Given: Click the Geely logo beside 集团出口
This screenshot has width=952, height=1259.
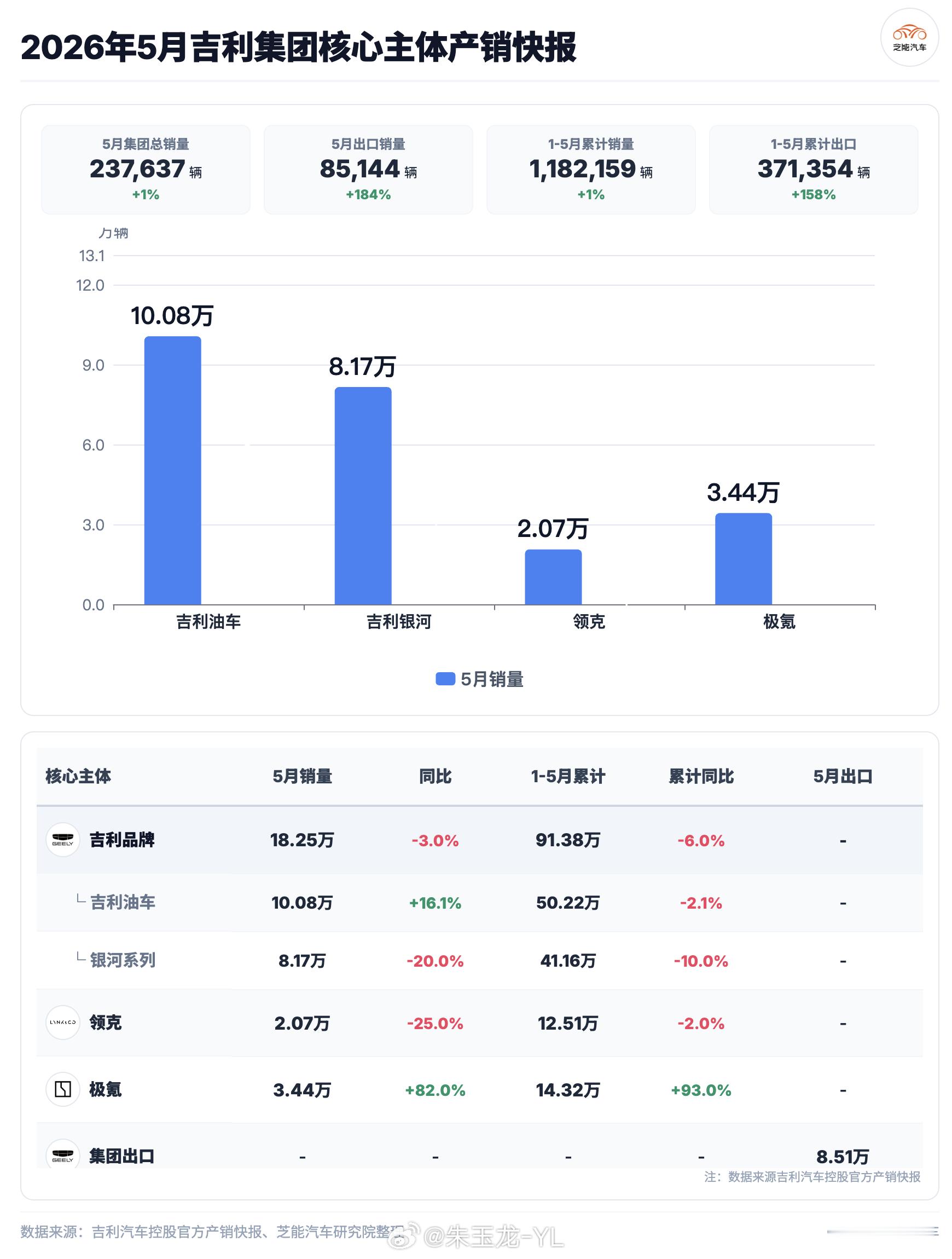Looking at the screenshot, I should [62, 1154].
